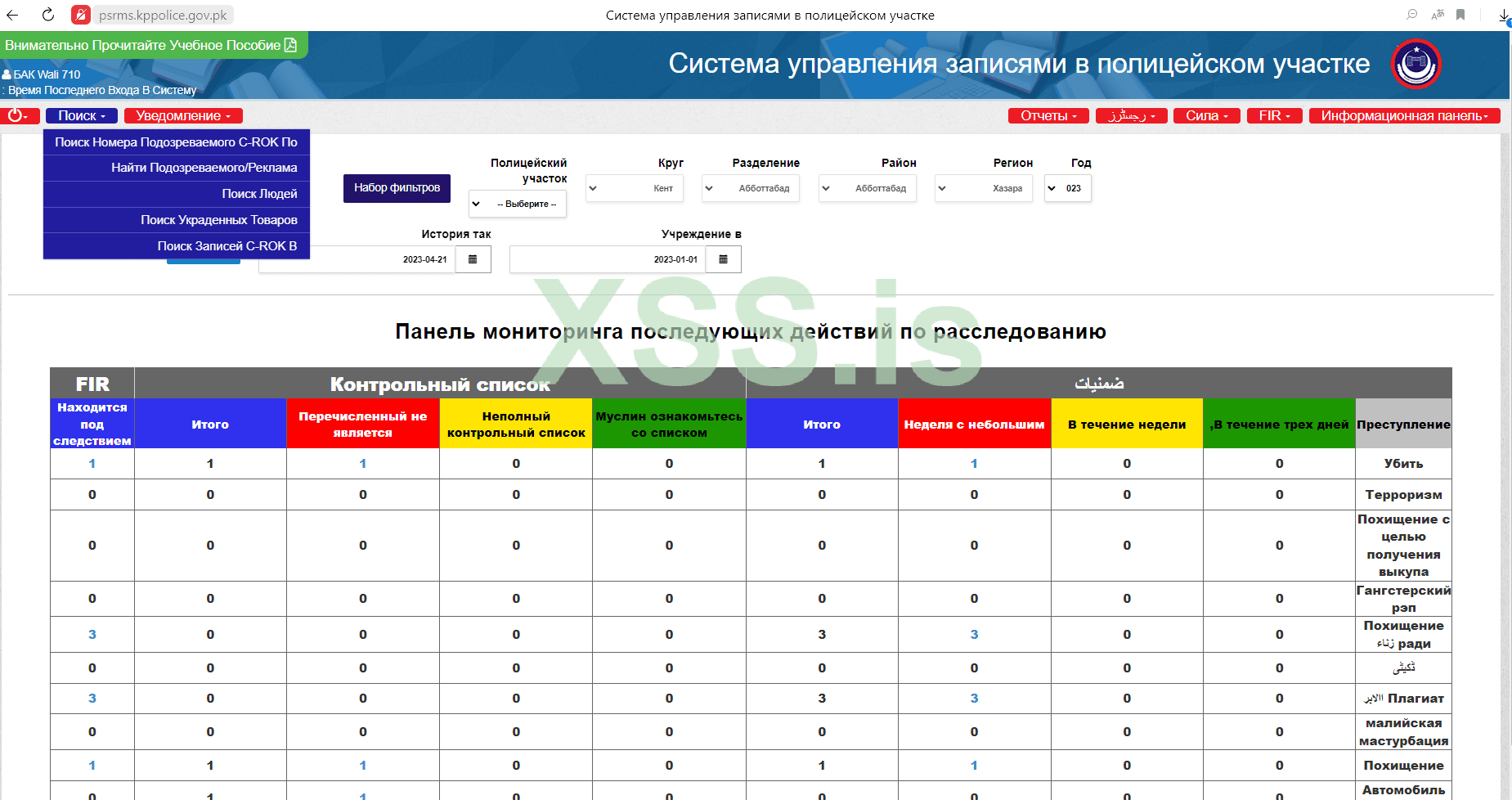Bookmark this page with the bookmark icon
This screenshot has height=800, width=1512.
coord(1460,15)
